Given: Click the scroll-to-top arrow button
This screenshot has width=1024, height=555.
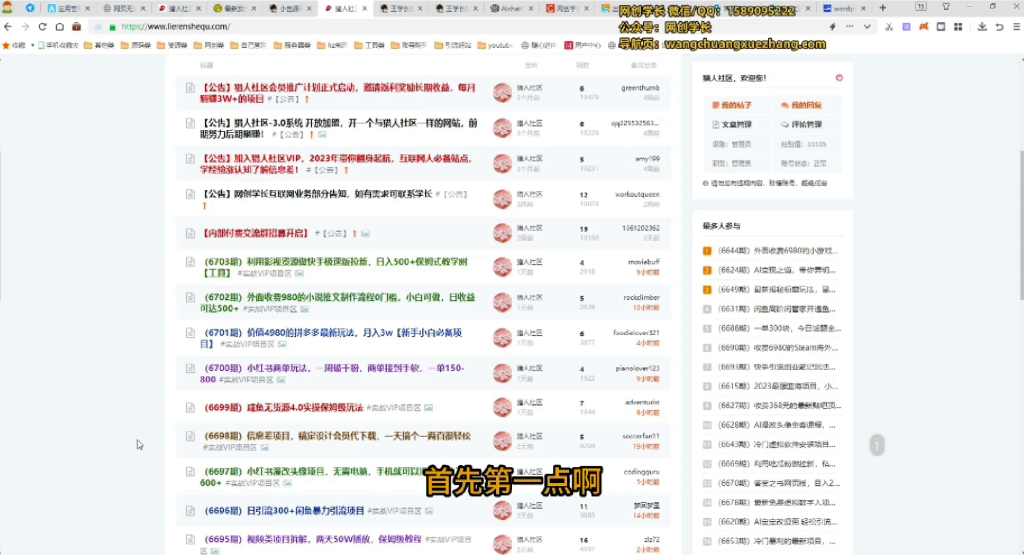Looking at the screenshot, I should (x=877, y=445).
